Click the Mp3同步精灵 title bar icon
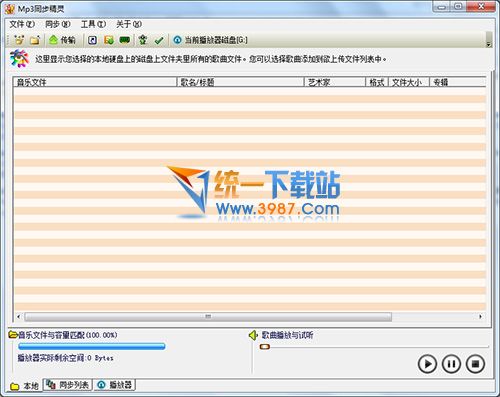Screen dimensions: 500x397 pyautogui.click(x=10, y=9)
